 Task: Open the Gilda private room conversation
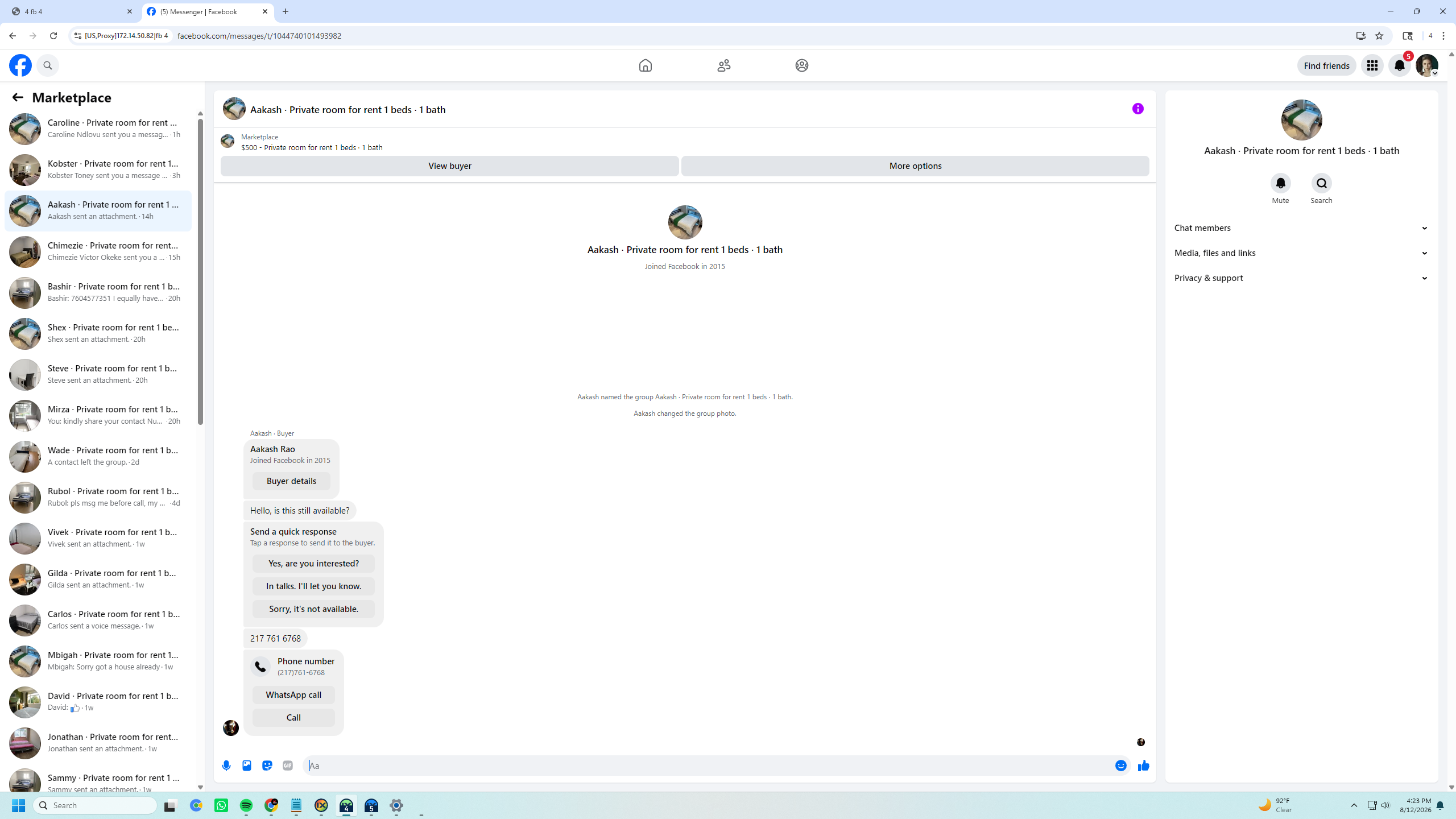tap(98, 579)
